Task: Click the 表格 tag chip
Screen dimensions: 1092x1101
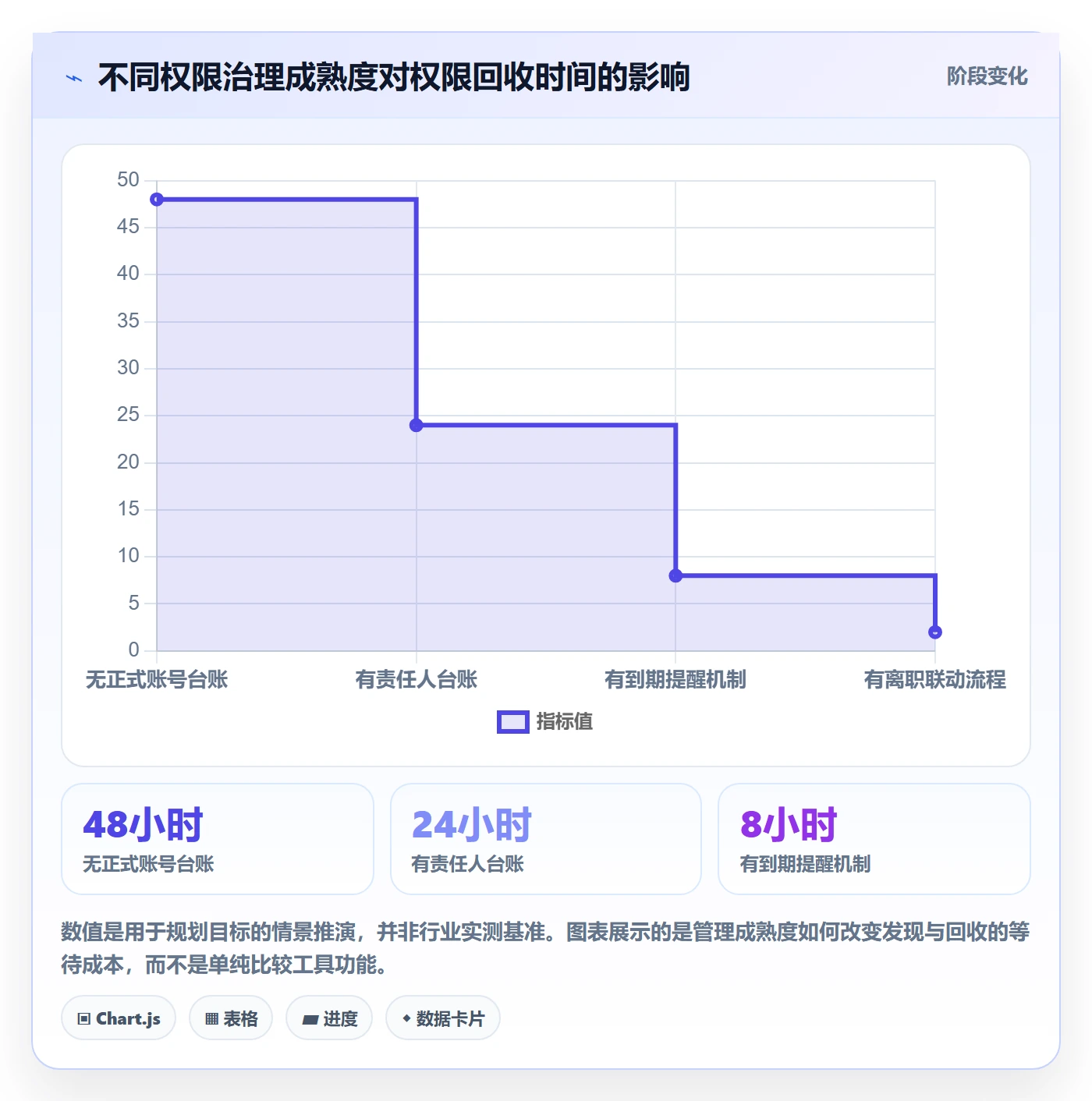Action: (231, 1018)
